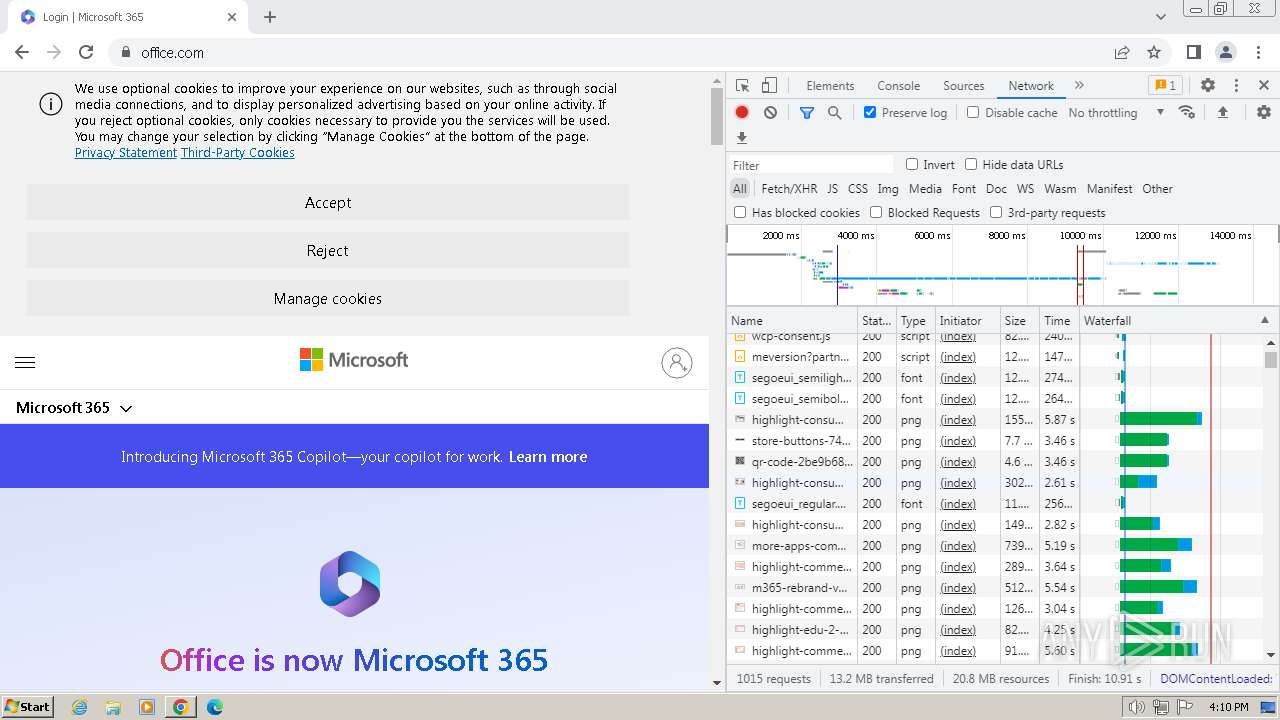Filter requests by Font type
The height and width of the screenshot is (720, 1280).
963,188
